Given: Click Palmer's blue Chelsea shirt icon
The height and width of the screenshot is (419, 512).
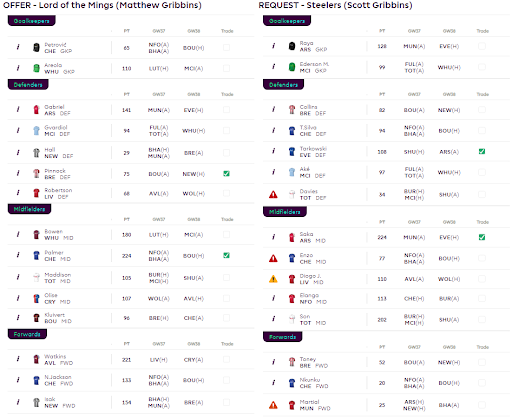Looking at the screenshot, I should pyautogui.click(x=36, y=256).
